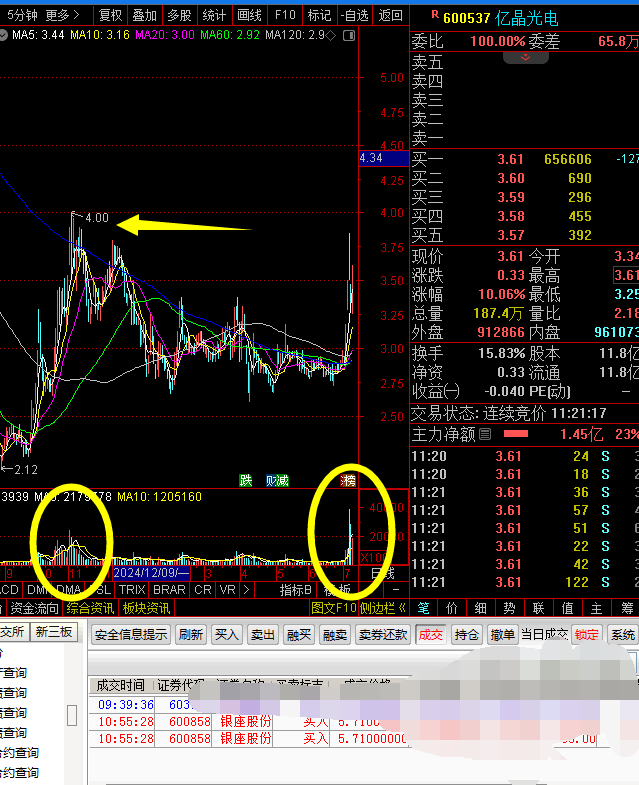This screenshot has width=639, height=785.
Task: Expand the order book with the red double-chevron
Action: pyautogui.click(x=525, y=57)
